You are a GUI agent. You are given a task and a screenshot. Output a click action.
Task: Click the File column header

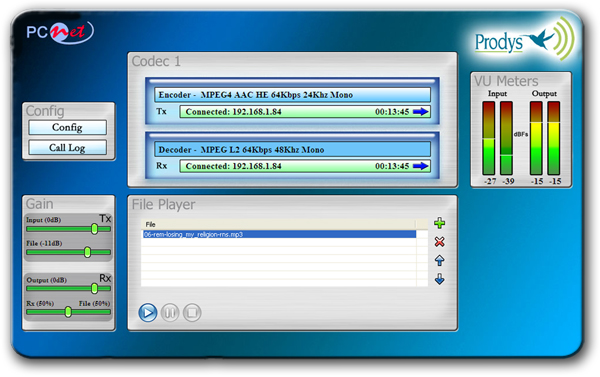tap(279, 224)
